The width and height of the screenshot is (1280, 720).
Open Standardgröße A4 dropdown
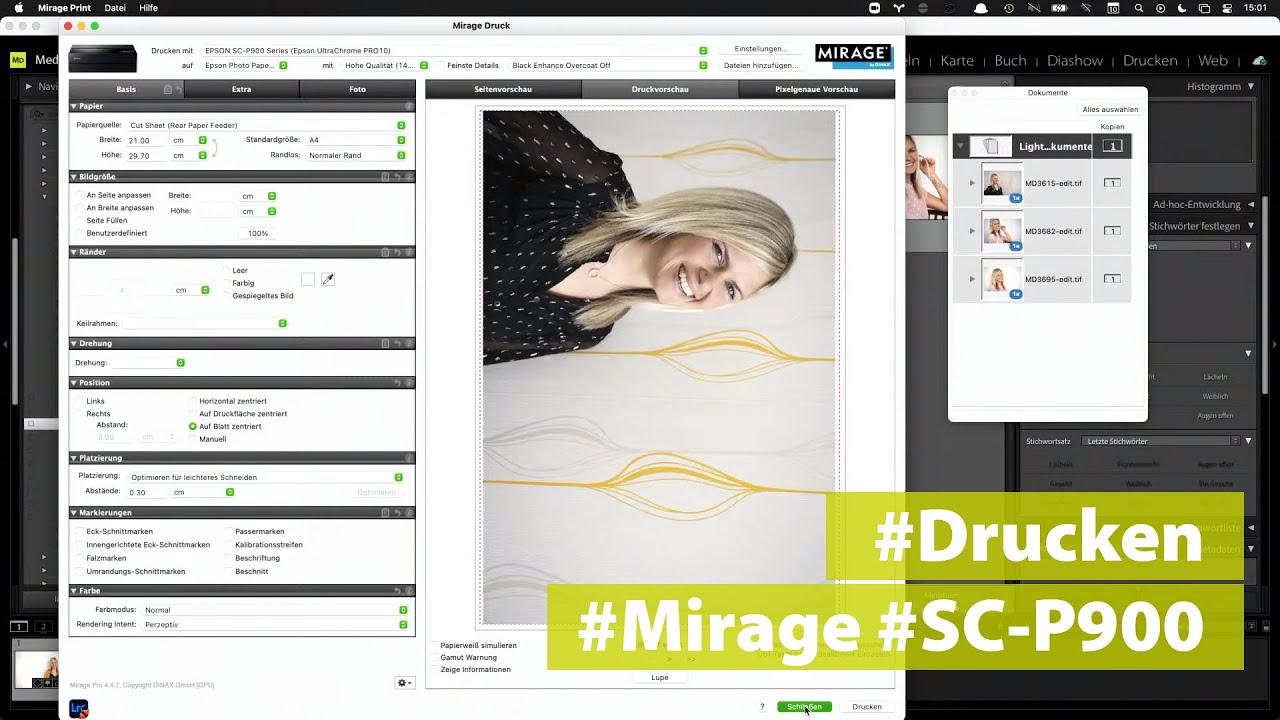pos(356,140)
